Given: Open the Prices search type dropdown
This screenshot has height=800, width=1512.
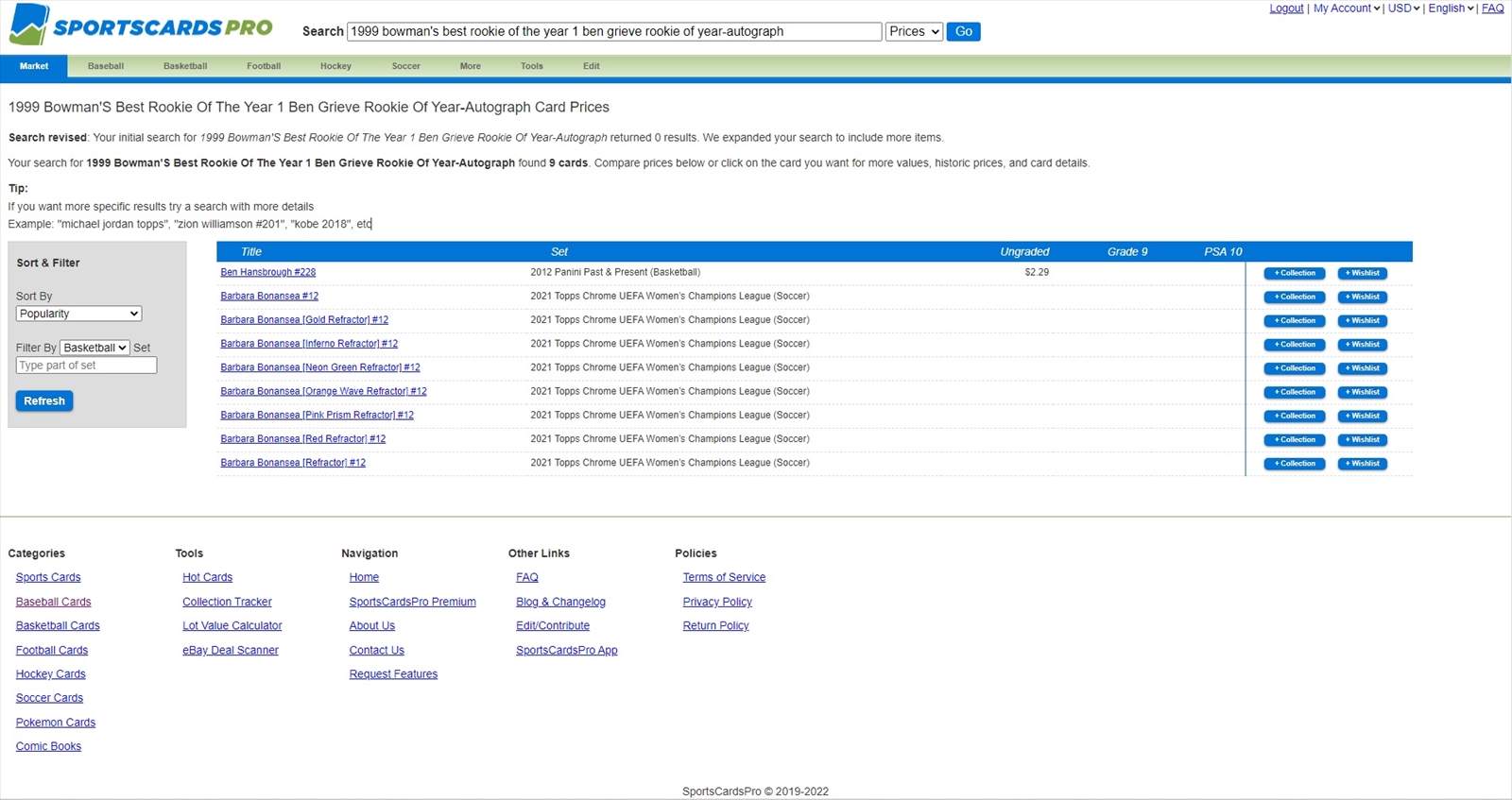Looking at the screenshot, I should coord(914,31).
